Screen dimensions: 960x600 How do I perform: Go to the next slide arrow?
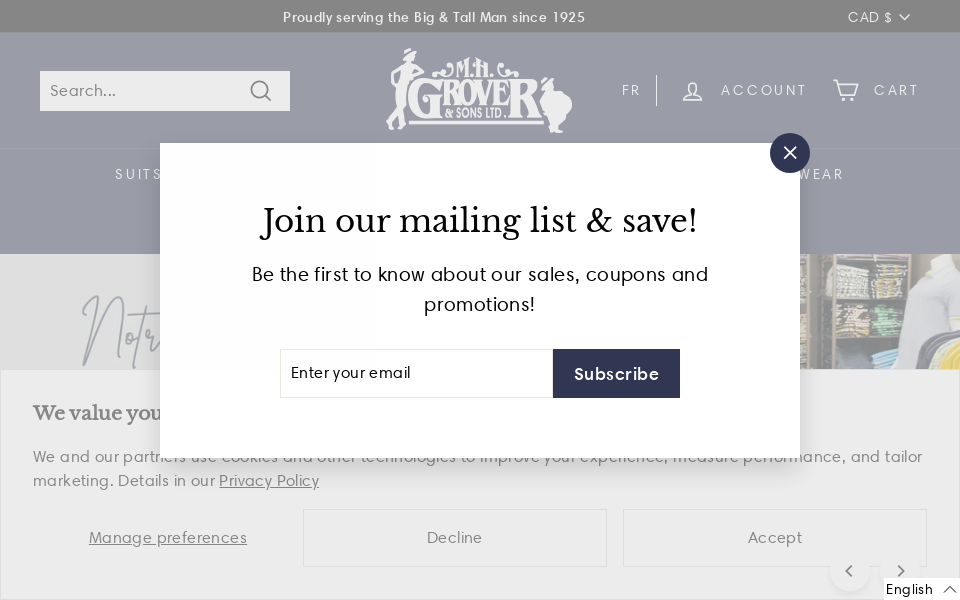900,571
